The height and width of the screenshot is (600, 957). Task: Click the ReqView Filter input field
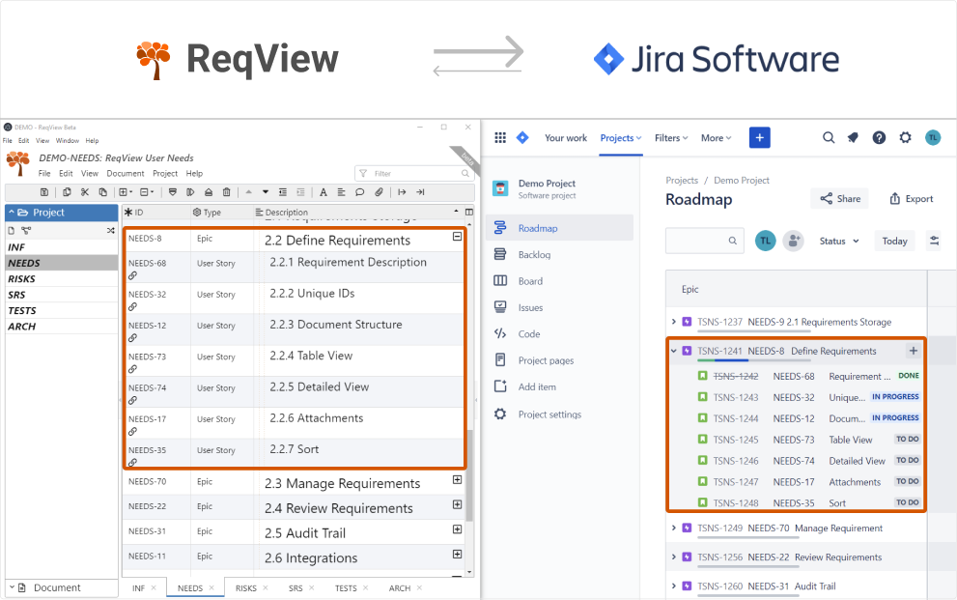410,173
